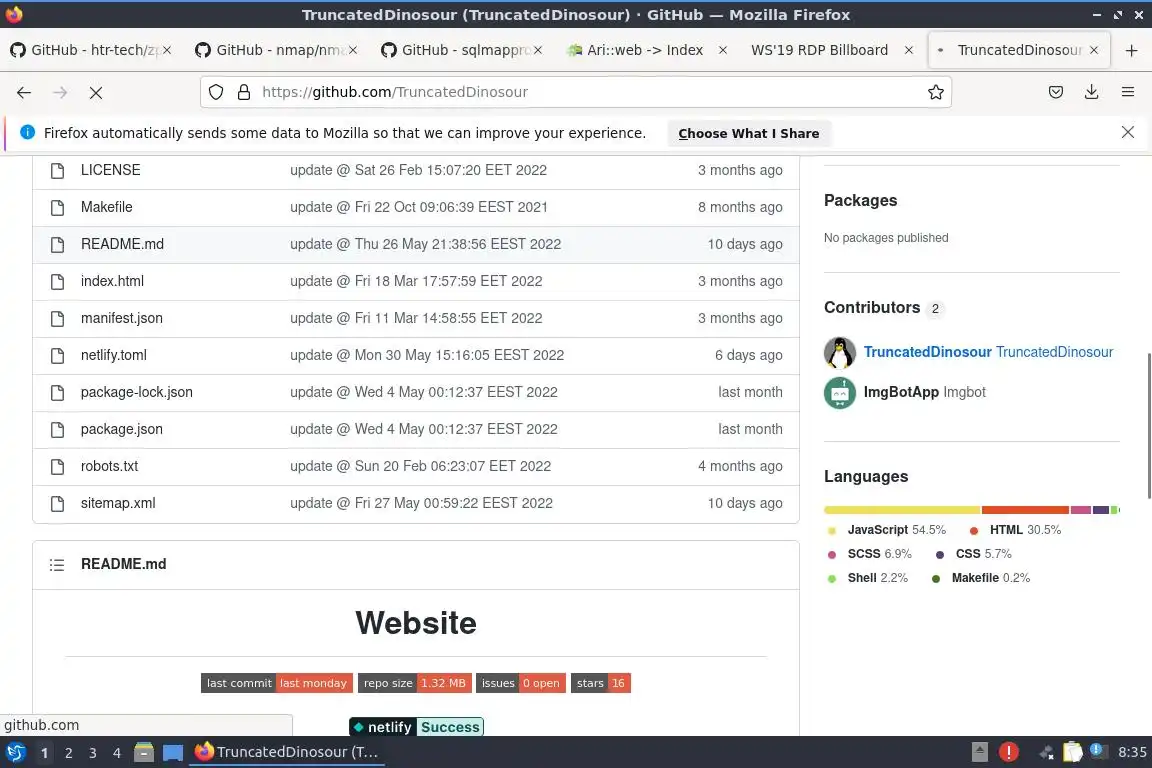This screenshot has width=1152, height=768.
Task: Click the ImgBotApp contributor avatar
Action: coord(840,392)
